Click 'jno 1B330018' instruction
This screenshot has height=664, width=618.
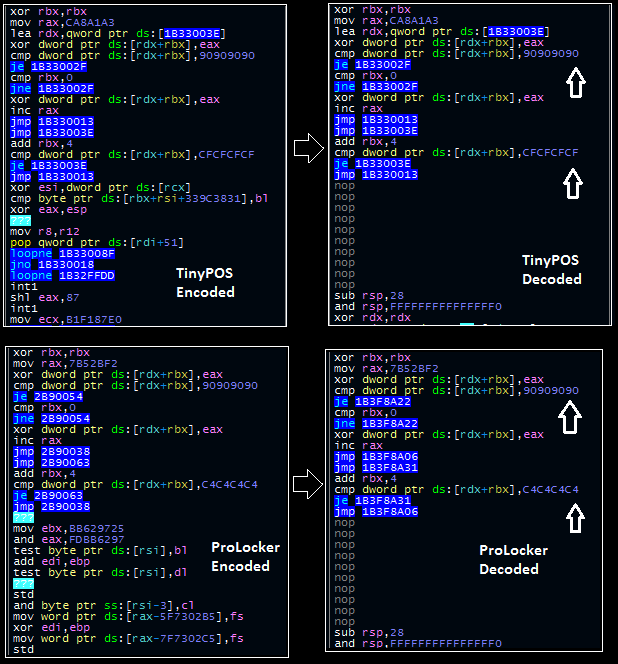pos(52,265)
